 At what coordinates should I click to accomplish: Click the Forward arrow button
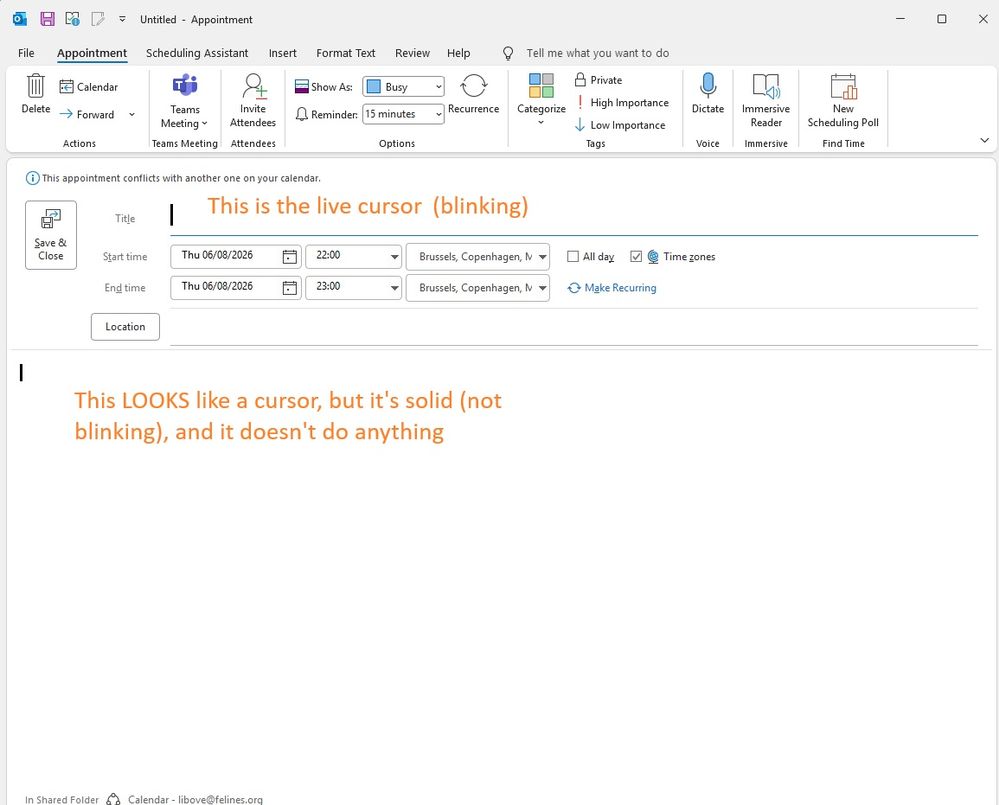pos(87,115)
